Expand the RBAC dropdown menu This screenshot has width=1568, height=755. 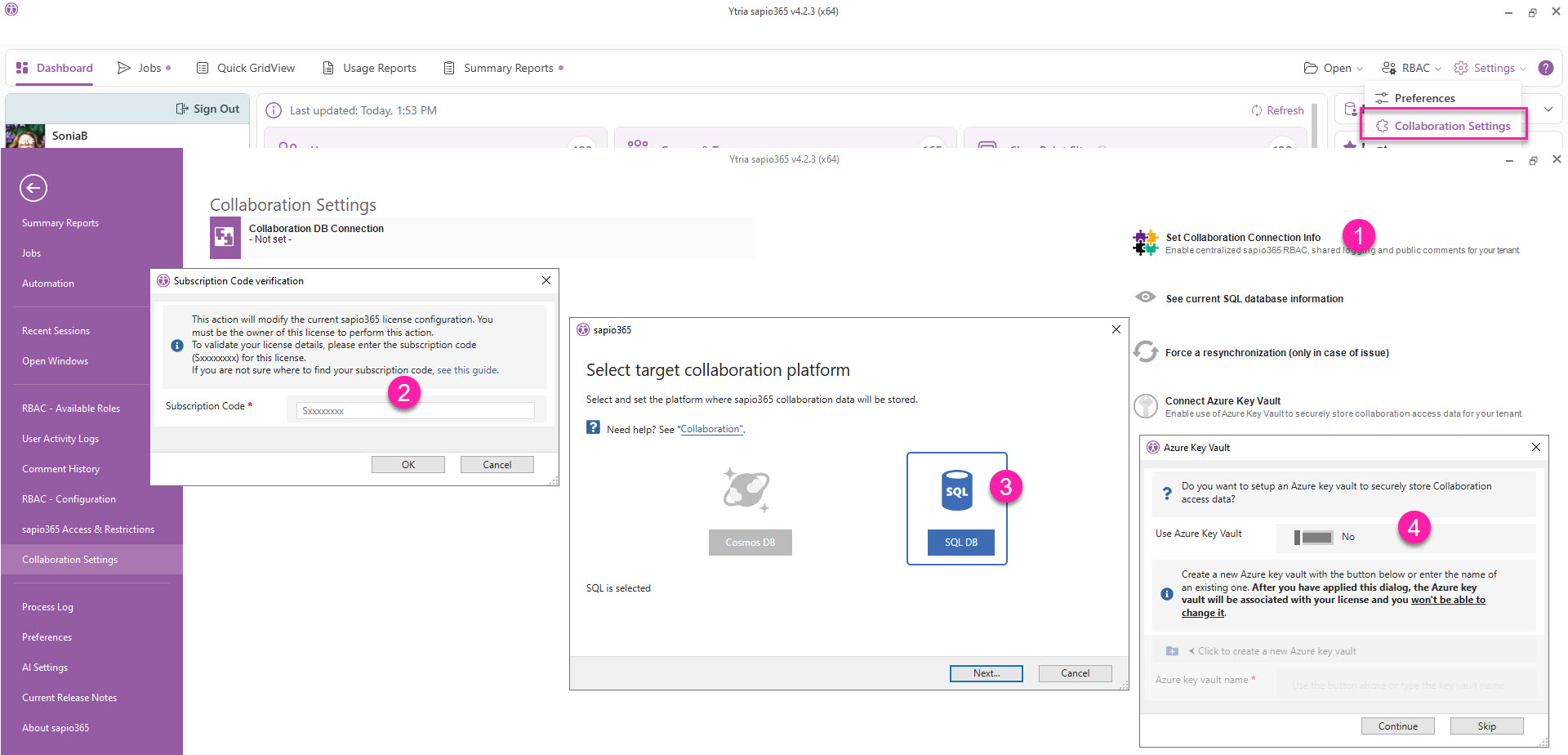click(1411, 68)
